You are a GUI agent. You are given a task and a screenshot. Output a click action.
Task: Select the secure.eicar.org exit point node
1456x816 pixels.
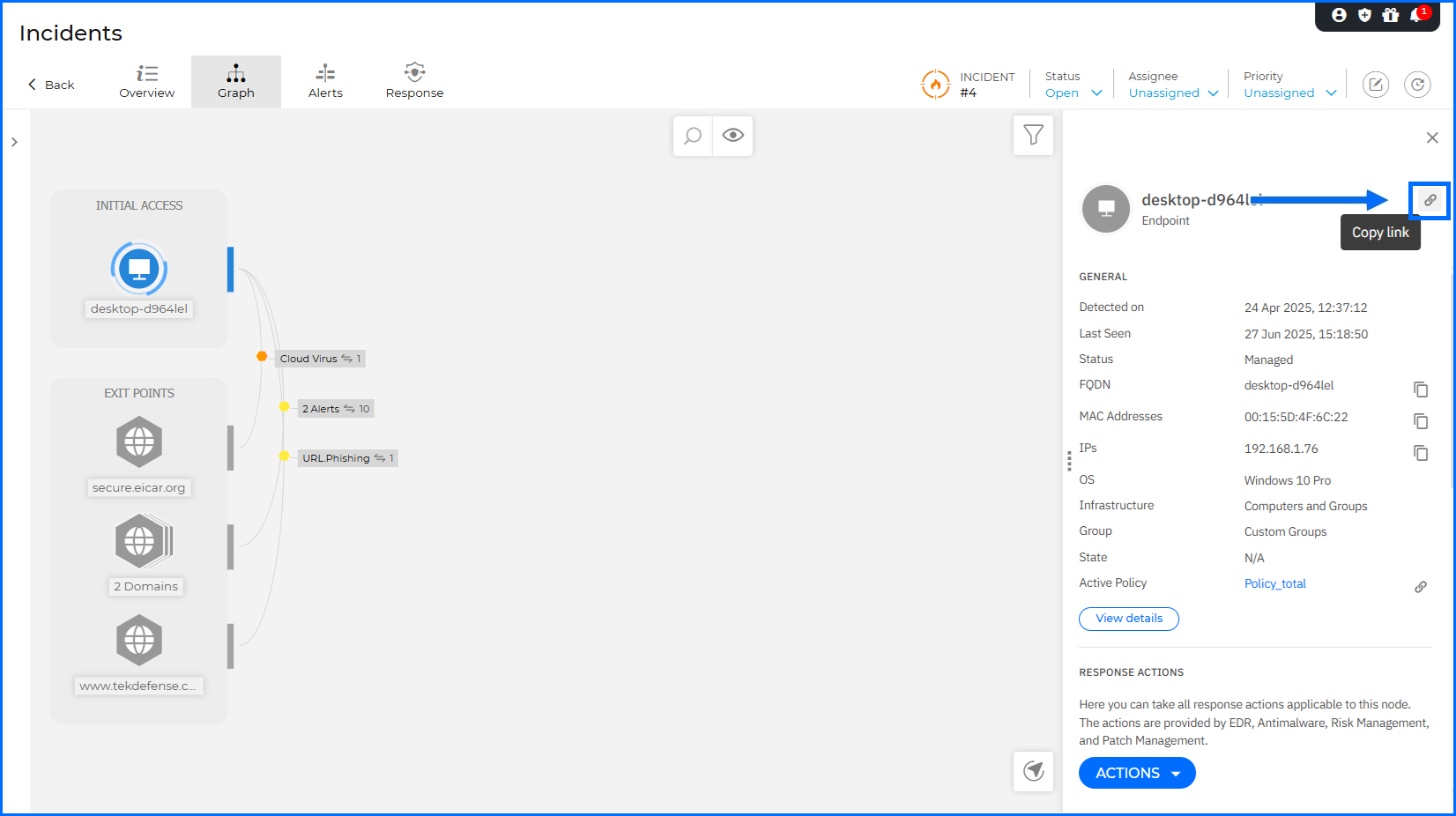[139, 442]
